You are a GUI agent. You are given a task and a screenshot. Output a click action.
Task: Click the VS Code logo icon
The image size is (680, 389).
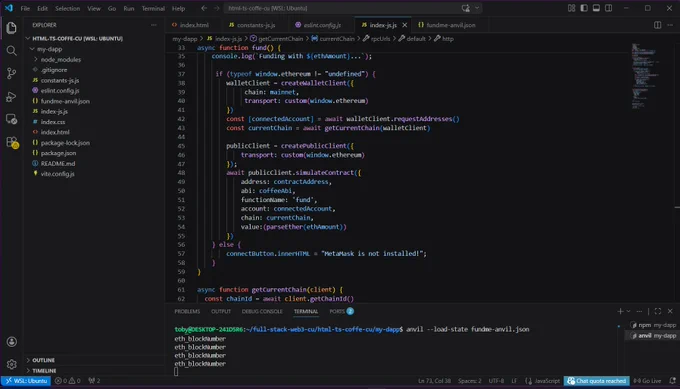9,8
